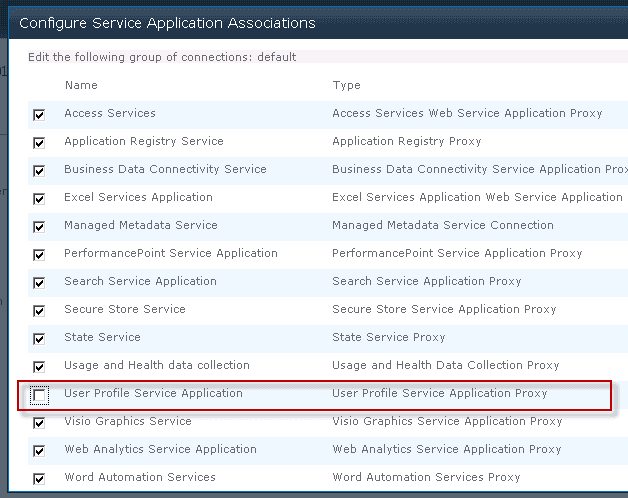Uncheck Secure Store Service checkbox
The width and height of the screenshot is (628, 498).
pos(39,311)
